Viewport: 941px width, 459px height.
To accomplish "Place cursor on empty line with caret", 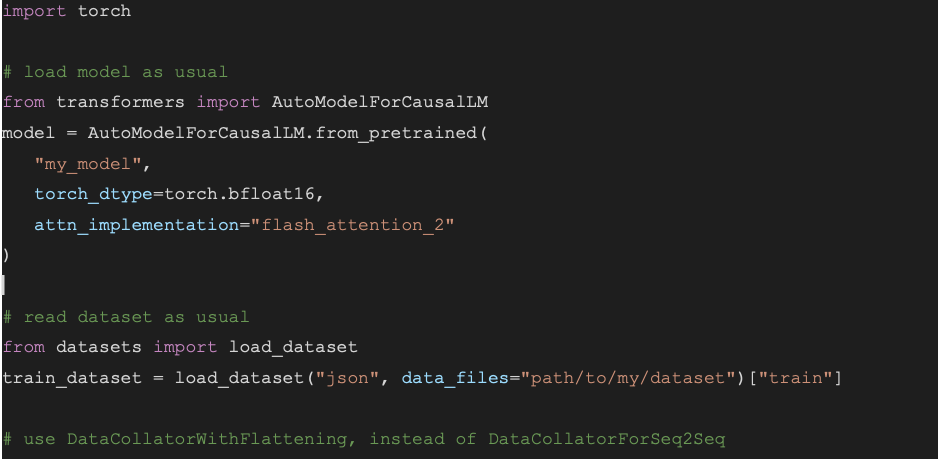I will (4, 286).
